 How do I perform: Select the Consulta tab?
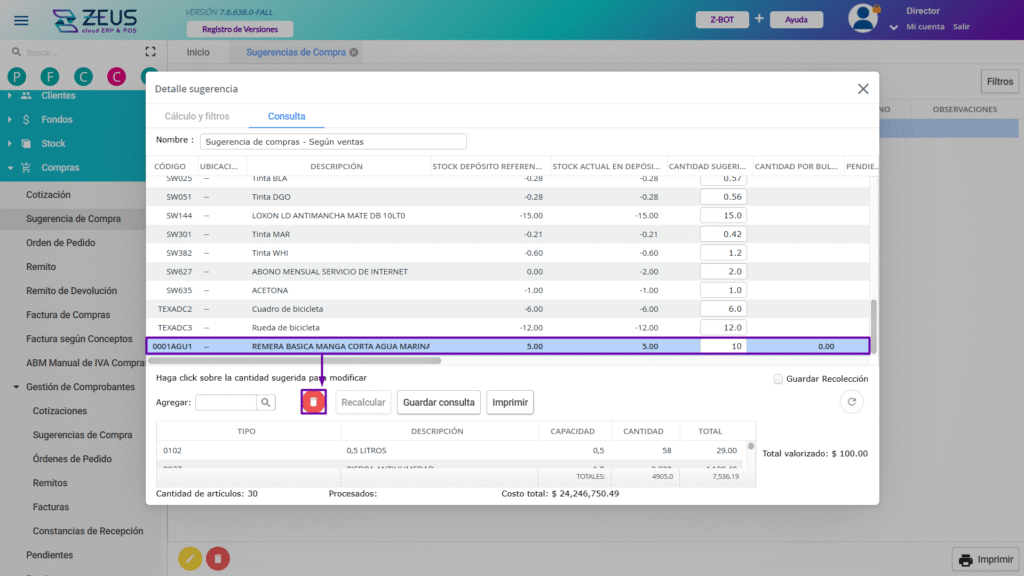[286, 116]
